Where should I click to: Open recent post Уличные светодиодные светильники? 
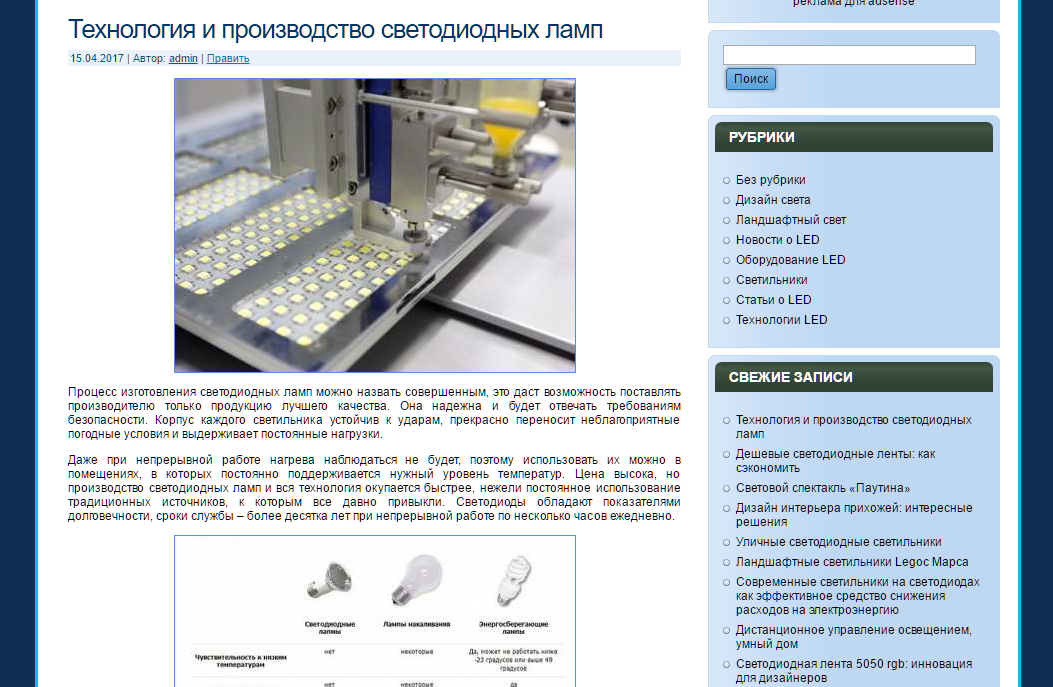point(839,542)
